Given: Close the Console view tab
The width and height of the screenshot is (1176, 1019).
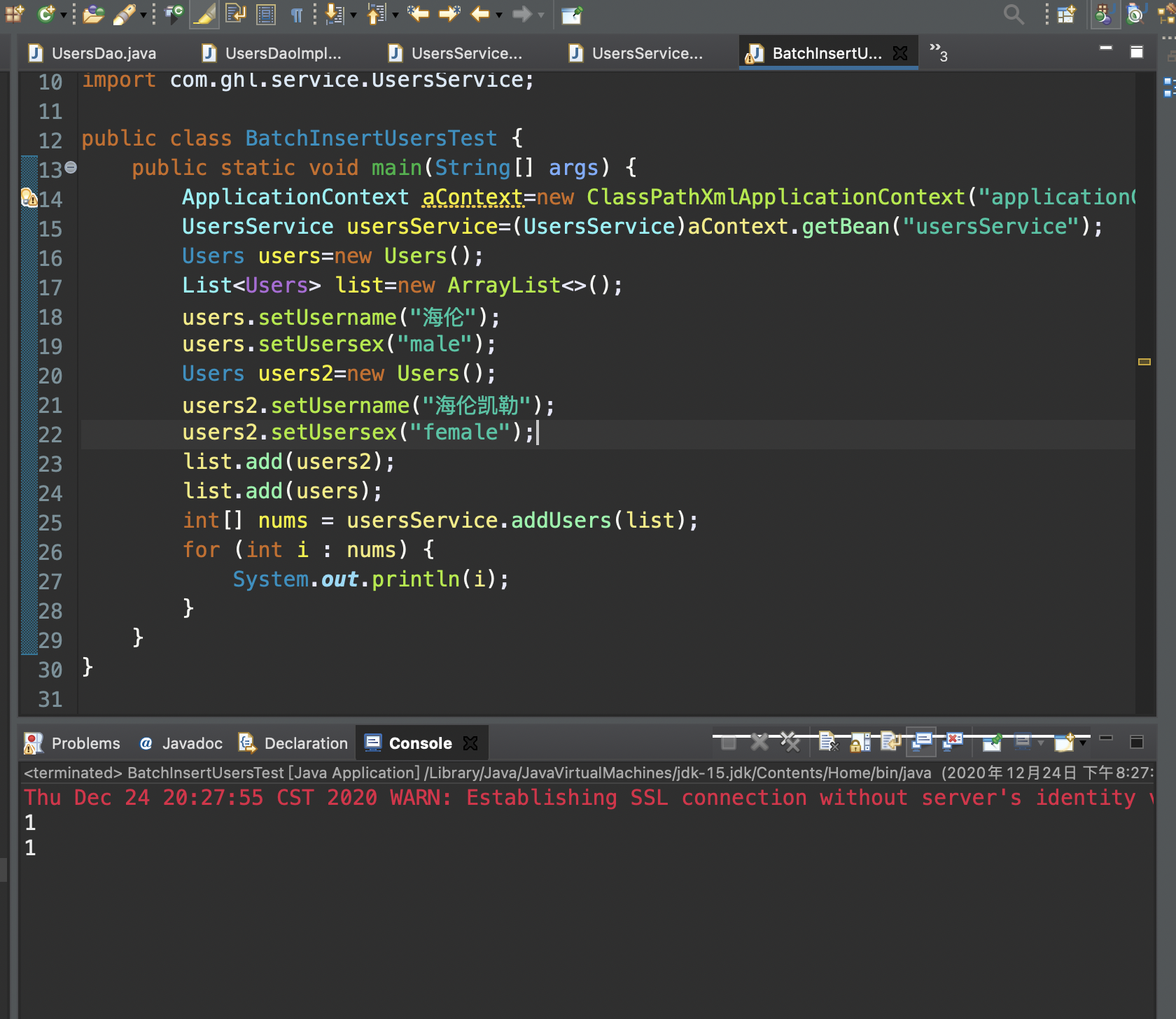Looking at the screenshot, I should coord(471,743).
